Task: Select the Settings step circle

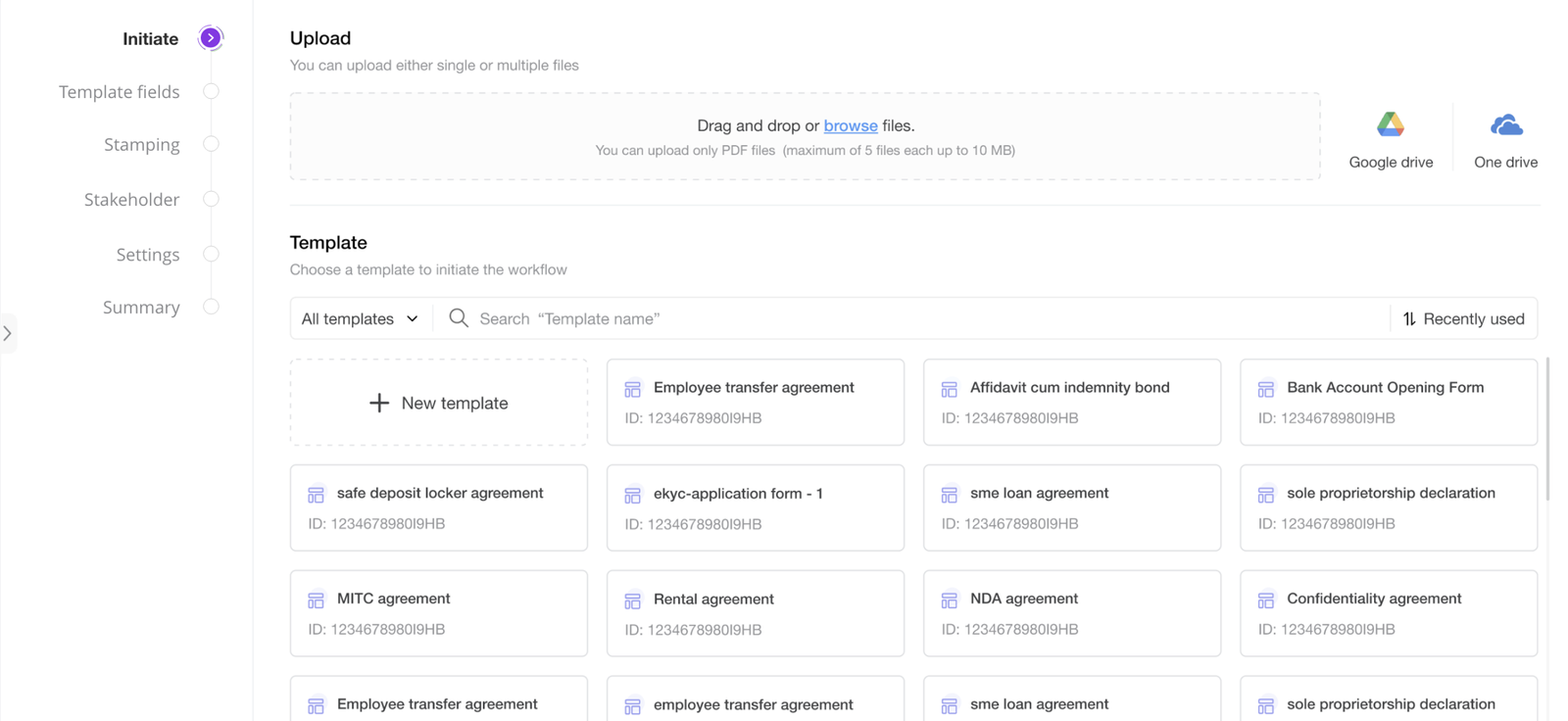Action: [x=211, y=254]
